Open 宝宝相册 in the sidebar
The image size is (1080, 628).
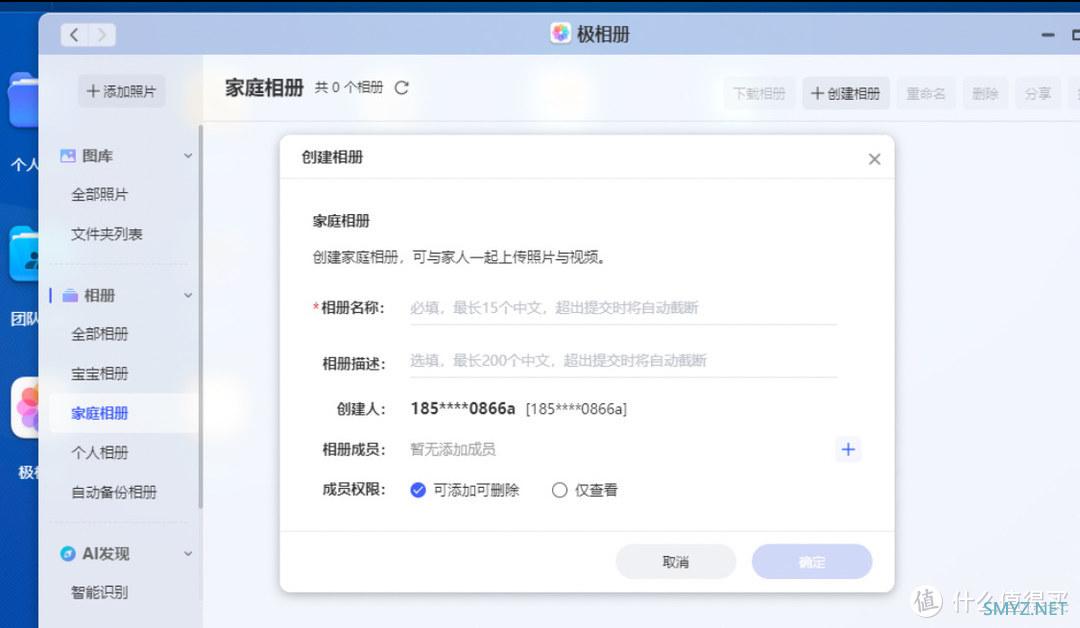point(100,374)
